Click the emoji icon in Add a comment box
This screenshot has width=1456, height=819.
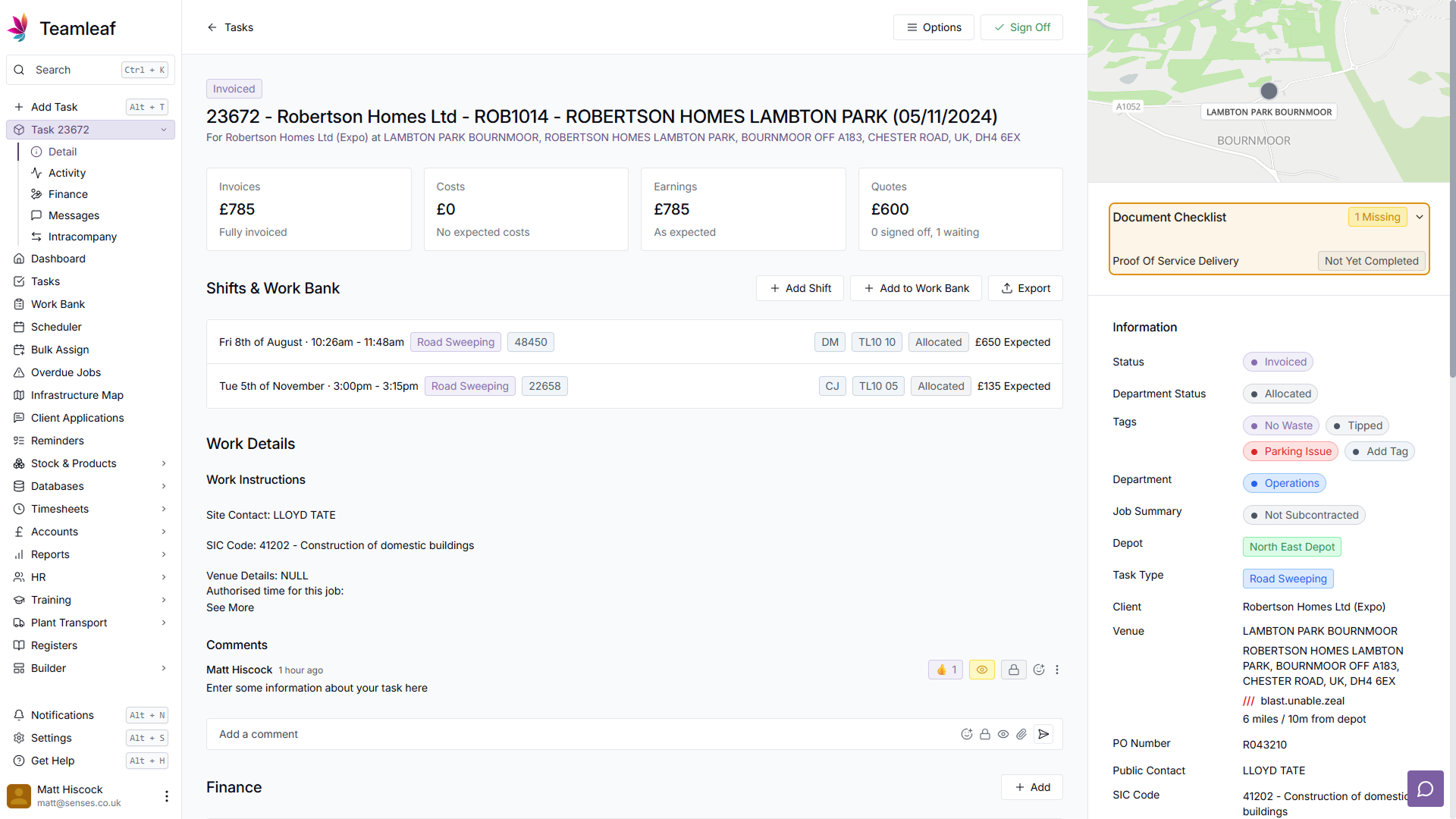tap(967, 734)
